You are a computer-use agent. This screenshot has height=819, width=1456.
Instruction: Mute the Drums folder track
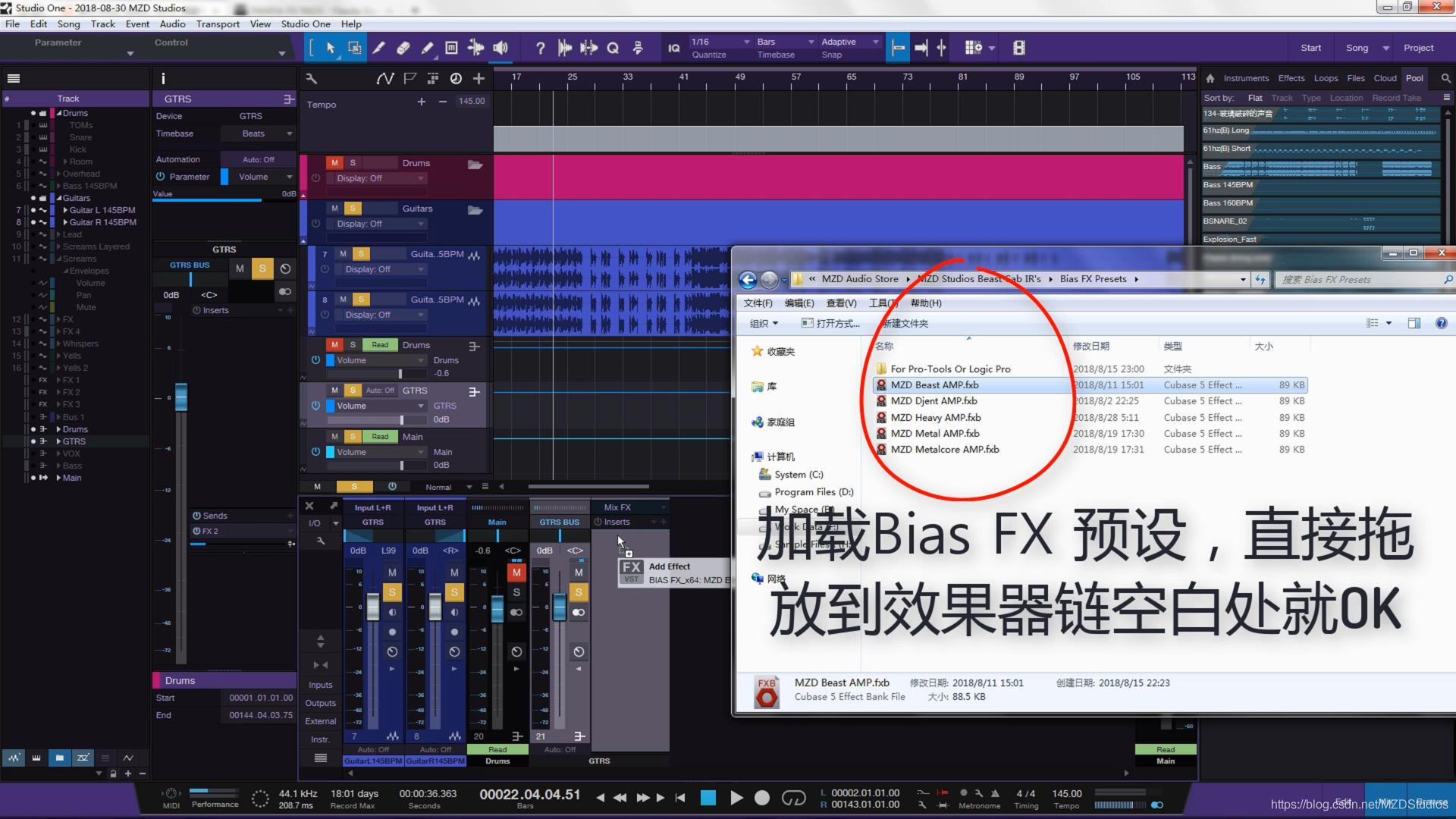click(334, 163)
